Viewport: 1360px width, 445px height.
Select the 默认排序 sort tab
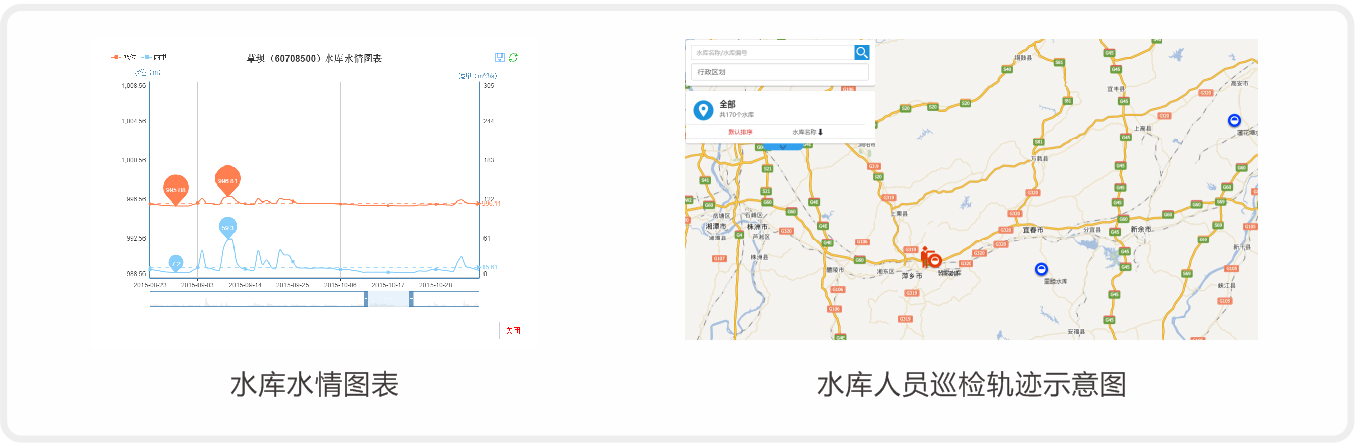(740, 132)
